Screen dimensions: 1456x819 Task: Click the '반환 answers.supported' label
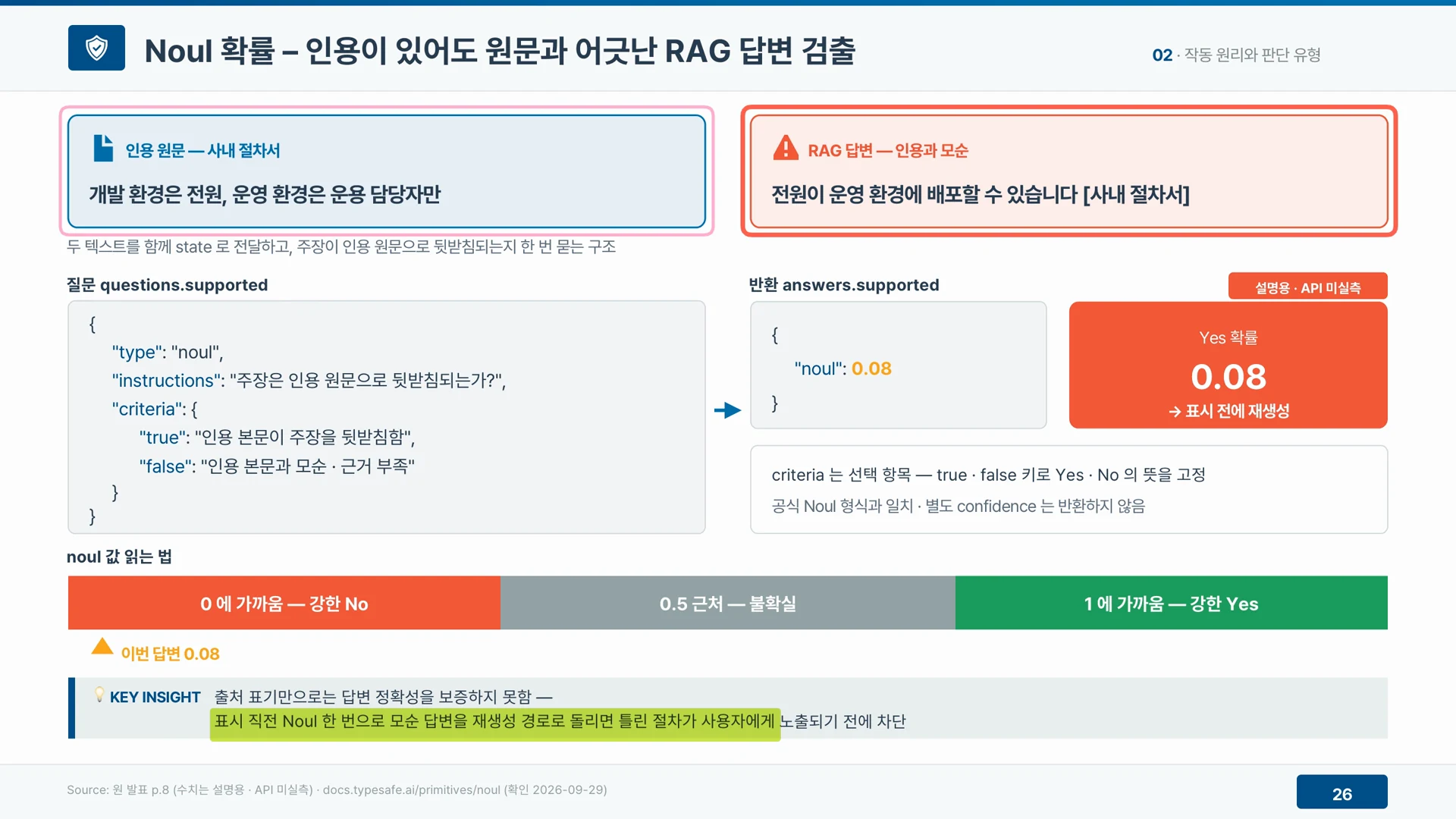844,284
